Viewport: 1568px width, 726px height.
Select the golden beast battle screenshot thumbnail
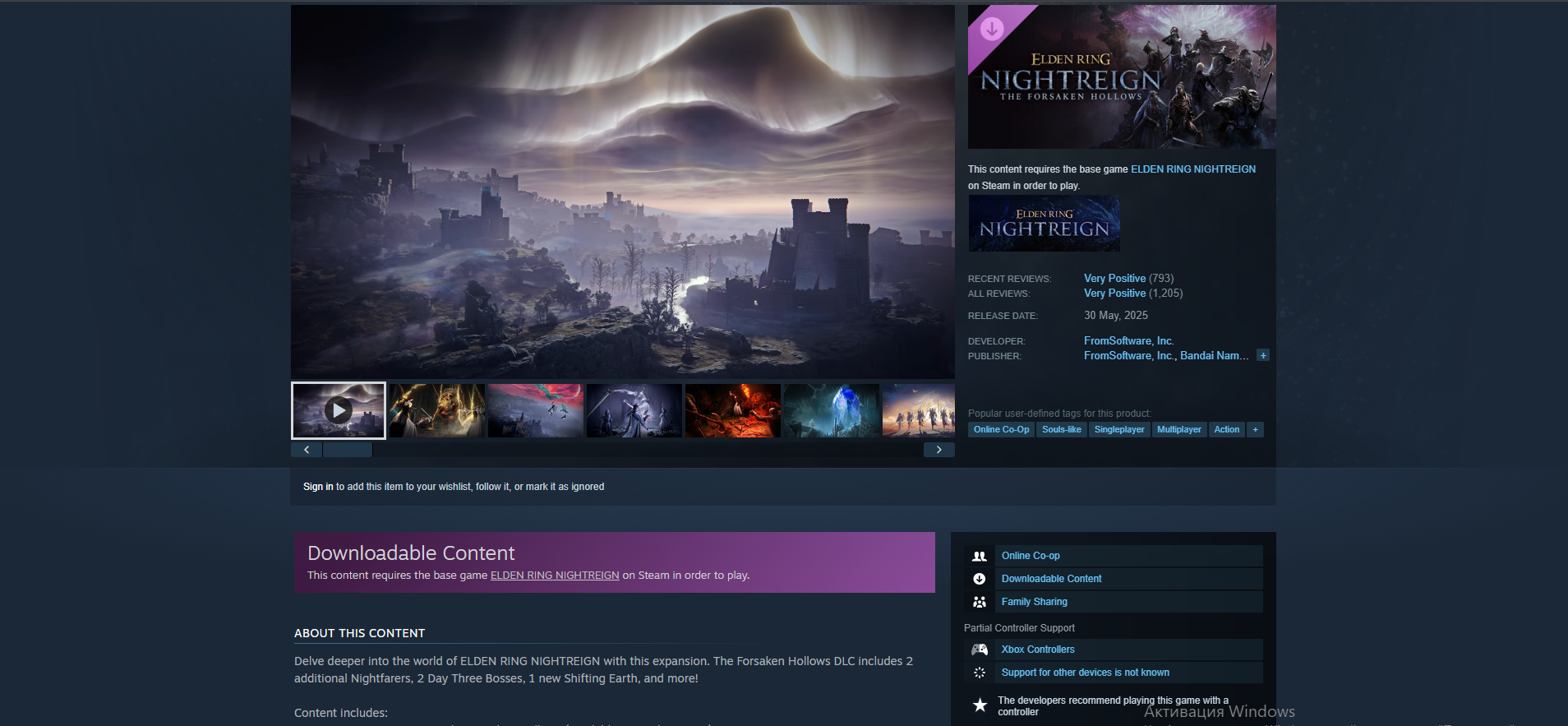coord(437,410)
